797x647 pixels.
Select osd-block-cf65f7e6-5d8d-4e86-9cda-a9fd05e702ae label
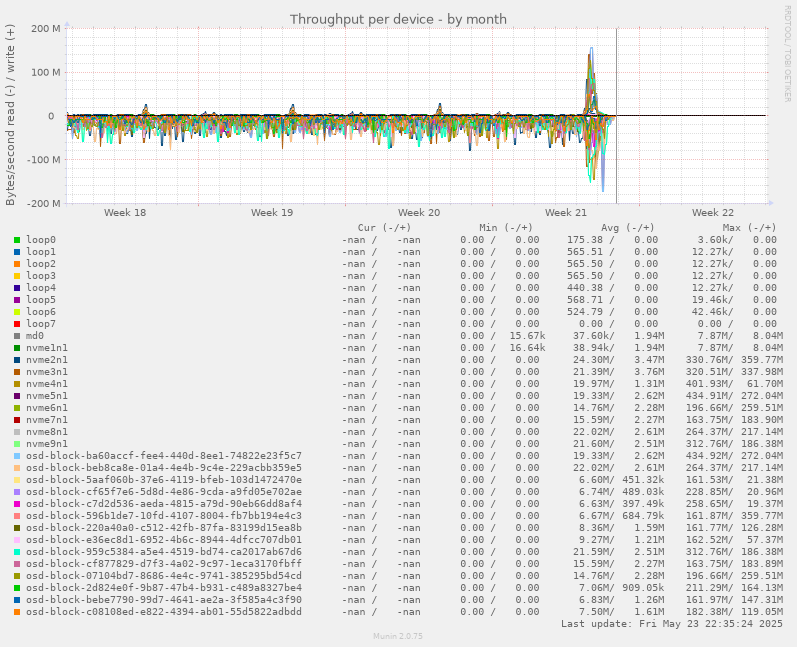click(x=164, y=492)
